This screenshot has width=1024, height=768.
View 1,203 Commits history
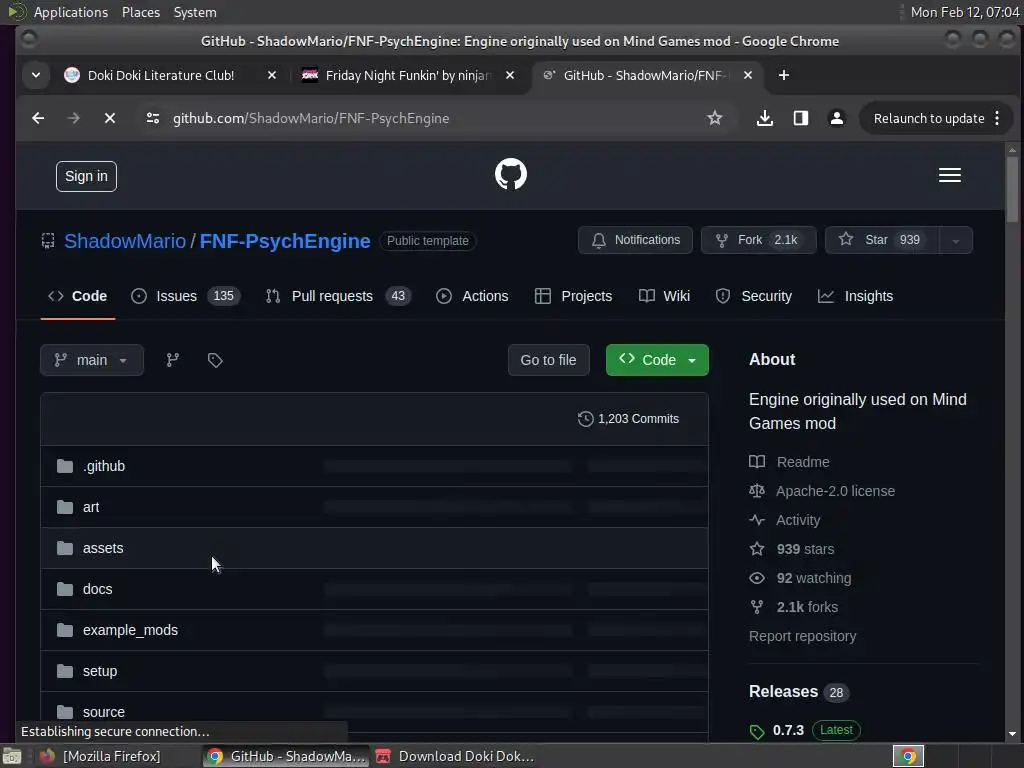coord(628,419)
